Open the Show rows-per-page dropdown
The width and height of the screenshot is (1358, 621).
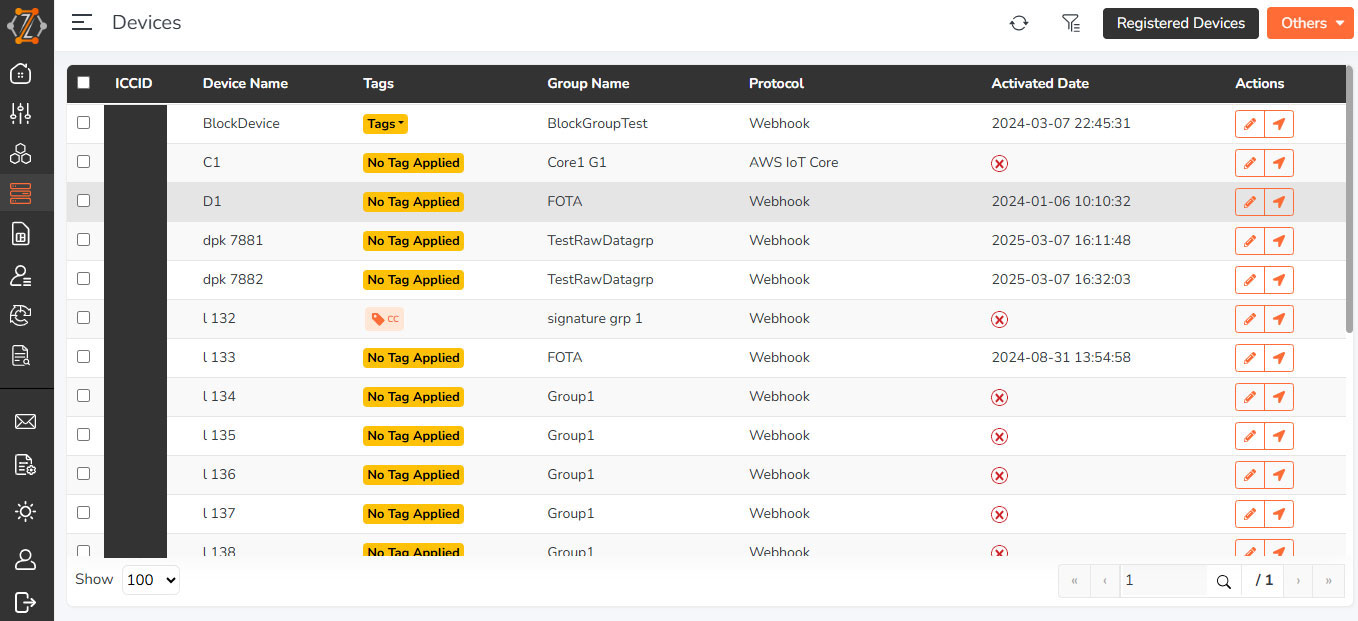[150, 580]
